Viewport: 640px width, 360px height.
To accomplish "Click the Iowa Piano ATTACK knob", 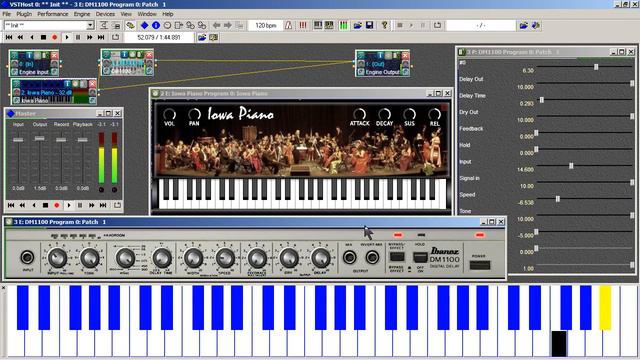I will click(x=359, y=115).
